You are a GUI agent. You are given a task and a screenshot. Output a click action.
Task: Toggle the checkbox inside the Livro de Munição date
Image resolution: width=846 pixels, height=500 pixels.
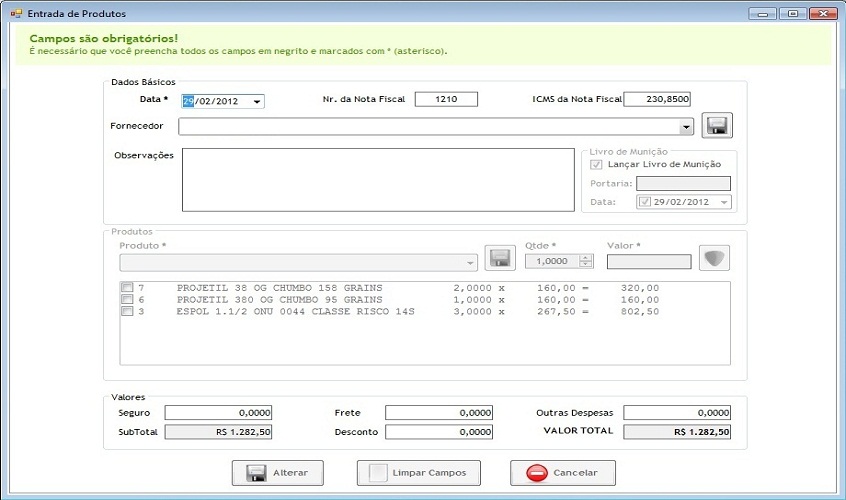coord(645,202)
